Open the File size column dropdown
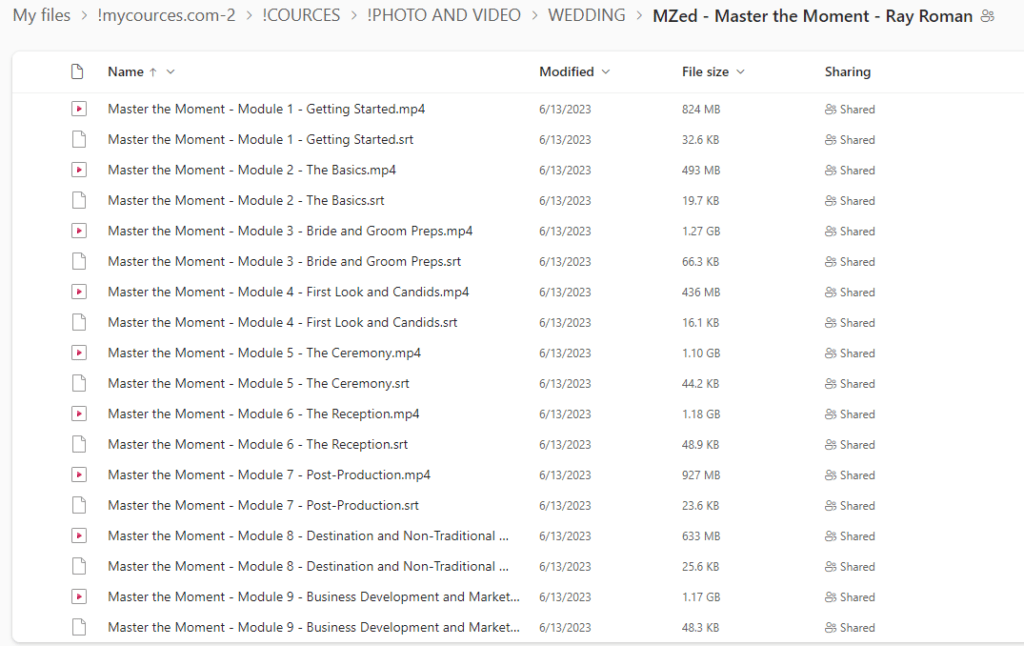Viewport: 1024px width, 646px height. click(740, 72)
